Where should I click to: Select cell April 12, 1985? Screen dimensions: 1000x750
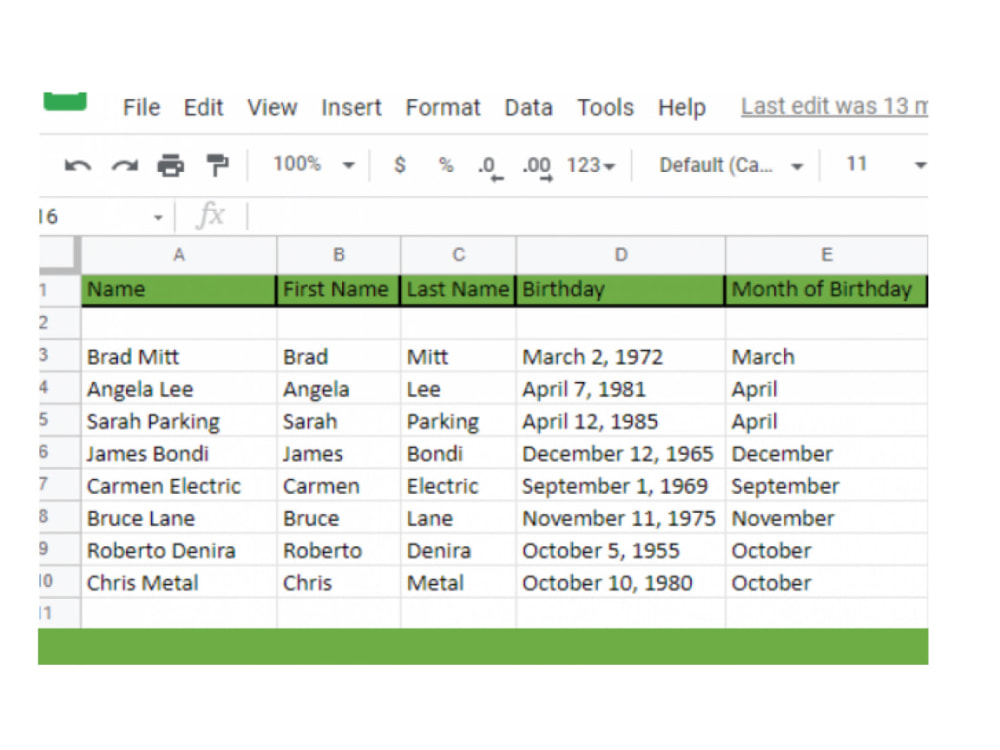tap(621, 422)
